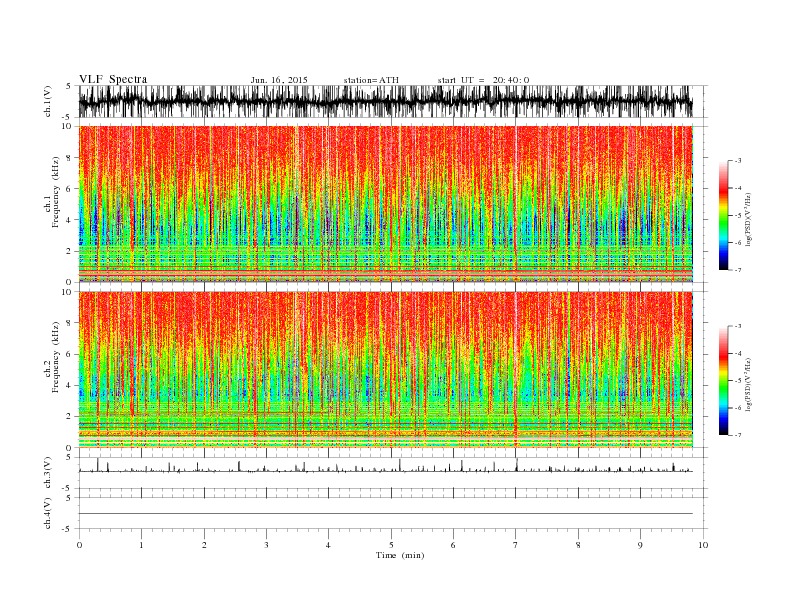Click the "-5" label on ch.1 colorbar
The image size is (792, 612).
737,215
